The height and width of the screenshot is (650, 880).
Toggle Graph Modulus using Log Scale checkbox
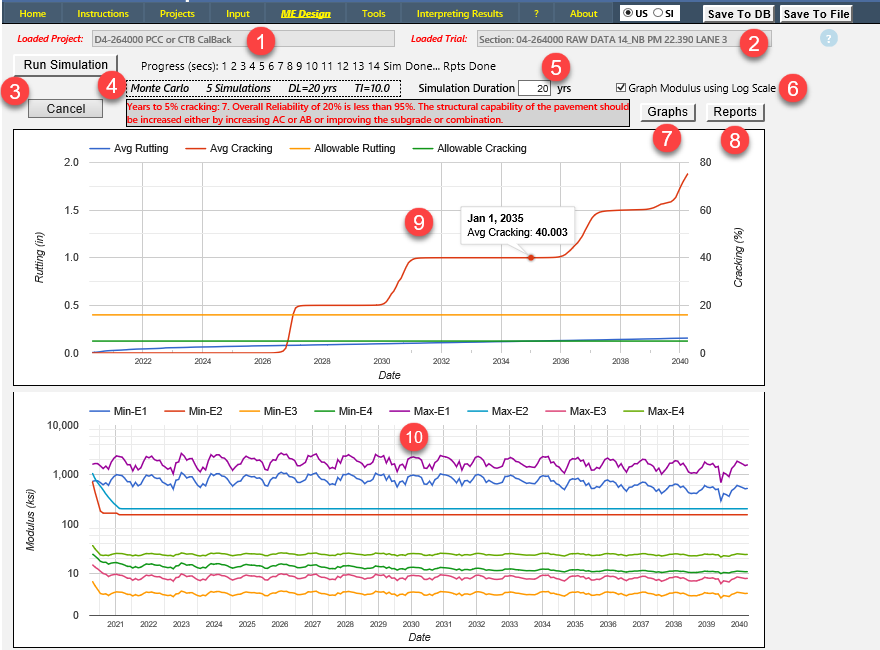[x=622, y=88]
